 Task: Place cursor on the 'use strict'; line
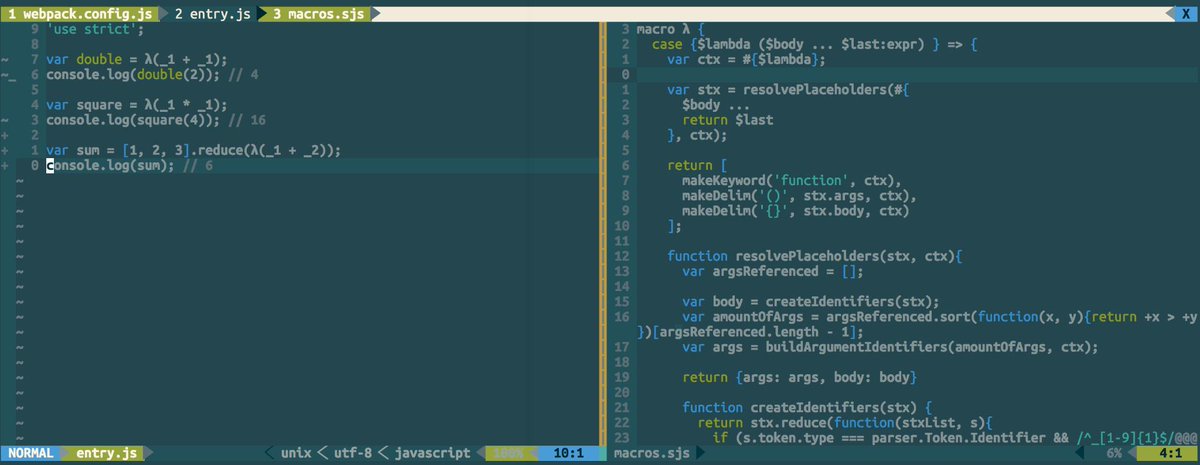95,30
